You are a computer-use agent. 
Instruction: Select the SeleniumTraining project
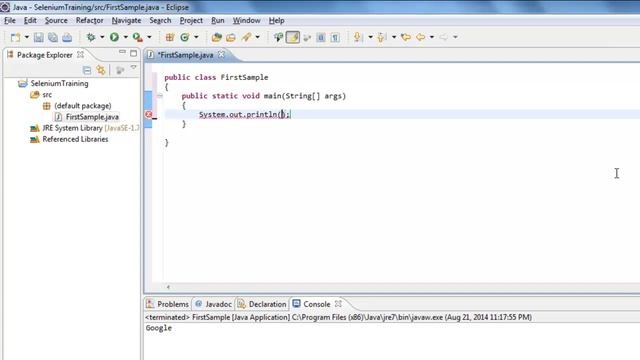53,83
